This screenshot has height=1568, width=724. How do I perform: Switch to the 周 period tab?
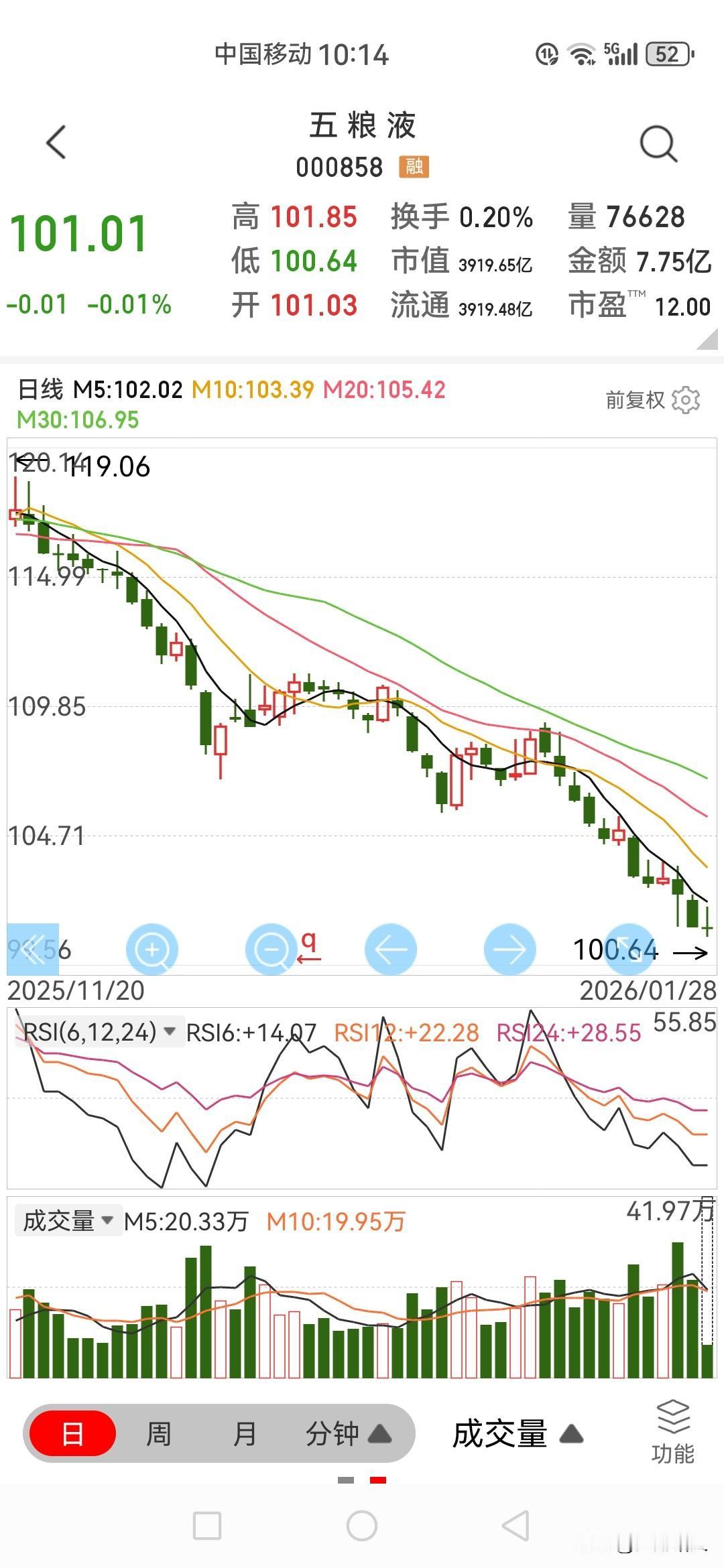coord(158,1433)
